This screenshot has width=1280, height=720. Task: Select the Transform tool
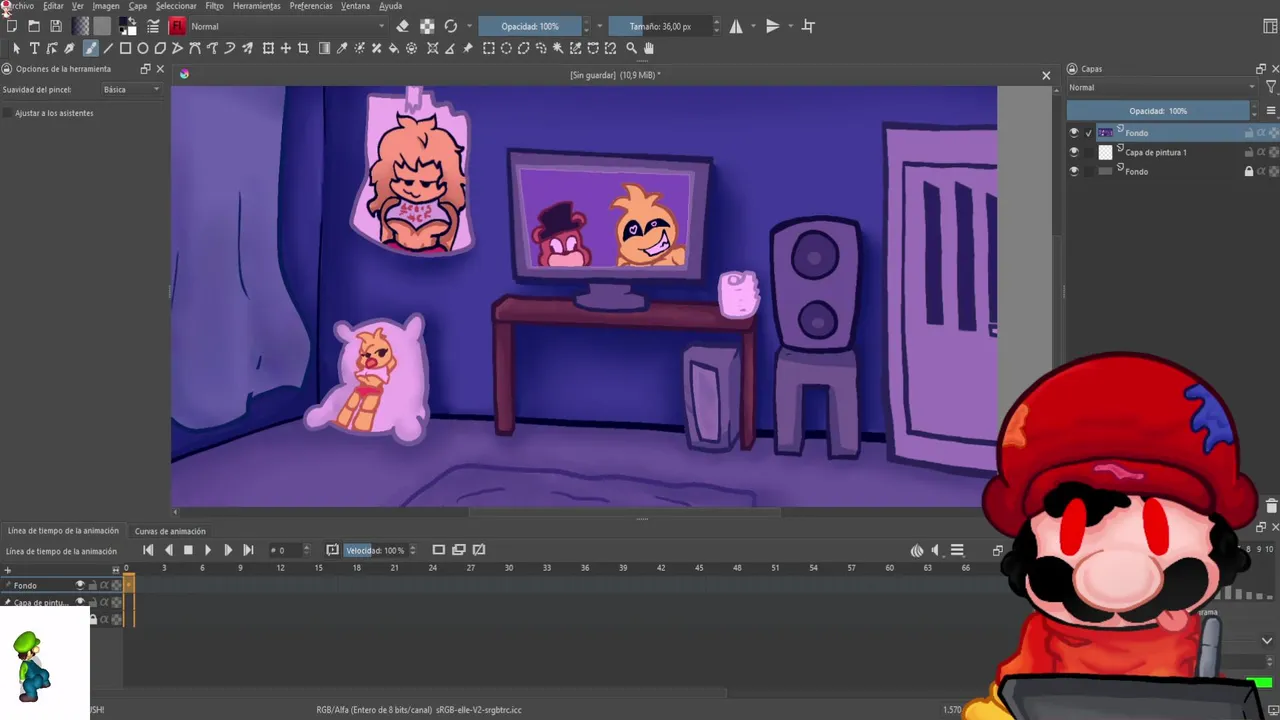tap(268, 48)
